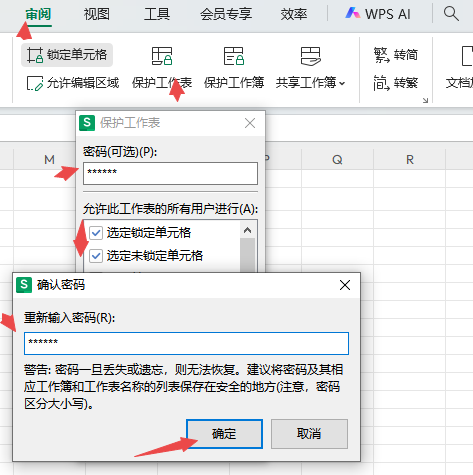Viewport: 473px width, 475px height.
Task: Open the 工具 tab
Action: point(157,14)
